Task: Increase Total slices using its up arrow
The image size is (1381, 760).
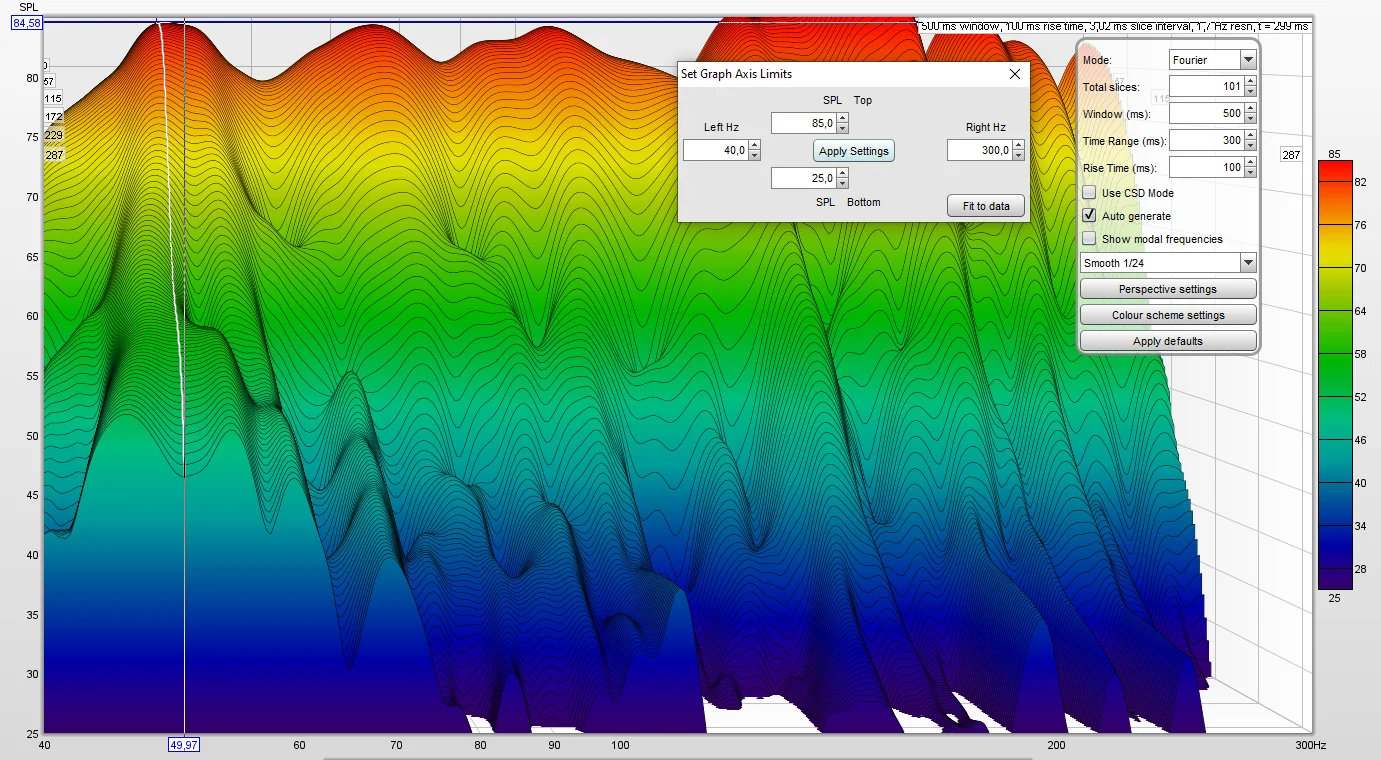Action: [1250, 82]
